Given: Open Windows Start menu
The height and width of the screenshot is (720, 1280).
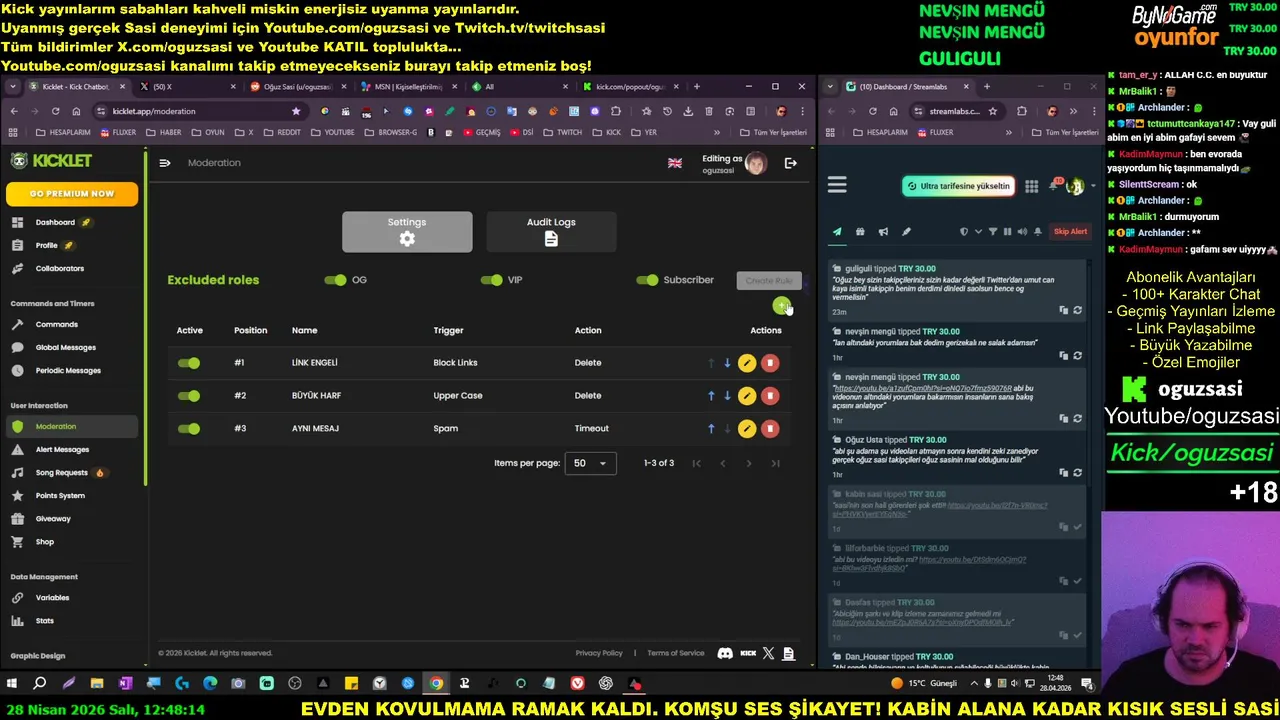Looking at the screenshot, I should pos(12,684).
